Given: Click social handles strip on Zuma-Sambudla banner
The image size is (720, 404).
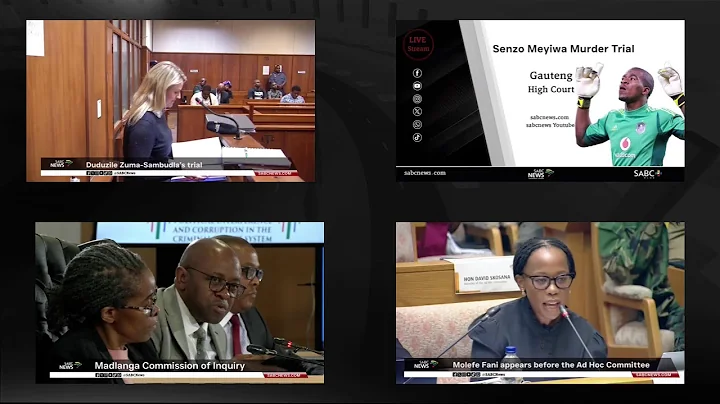Looking at the screenshot, I should (111, 173).
